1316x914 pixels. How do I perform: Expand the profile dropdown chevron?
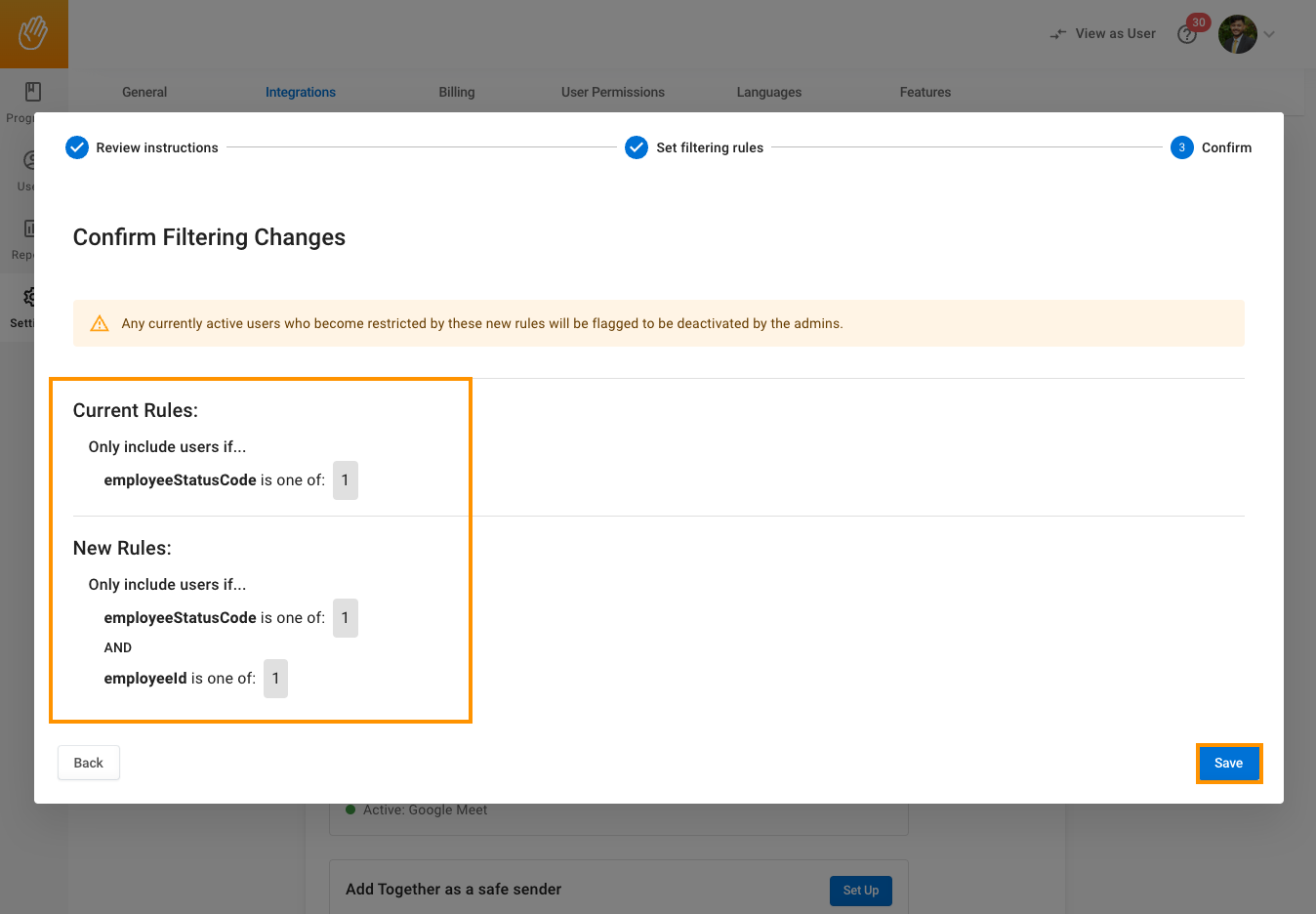(x=1269, y=34)
